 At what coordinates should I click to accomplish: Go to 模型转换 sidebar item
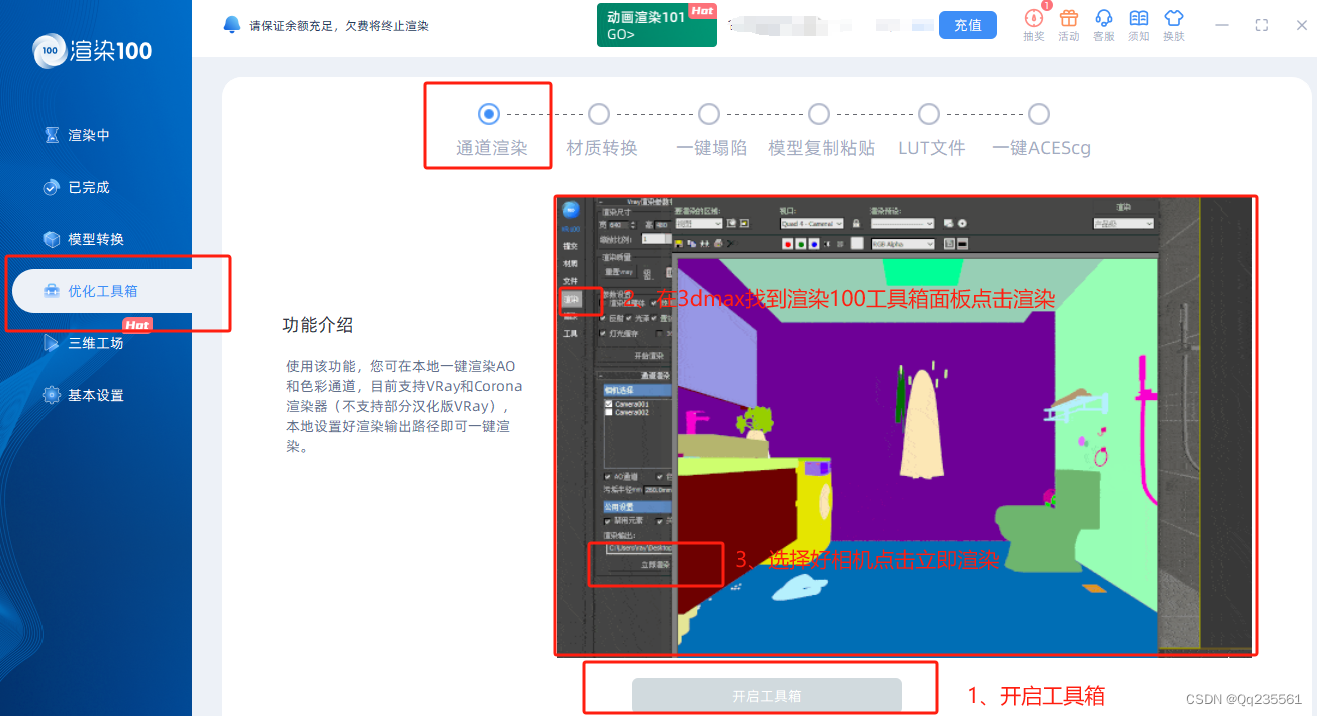(x=96, y=239)
